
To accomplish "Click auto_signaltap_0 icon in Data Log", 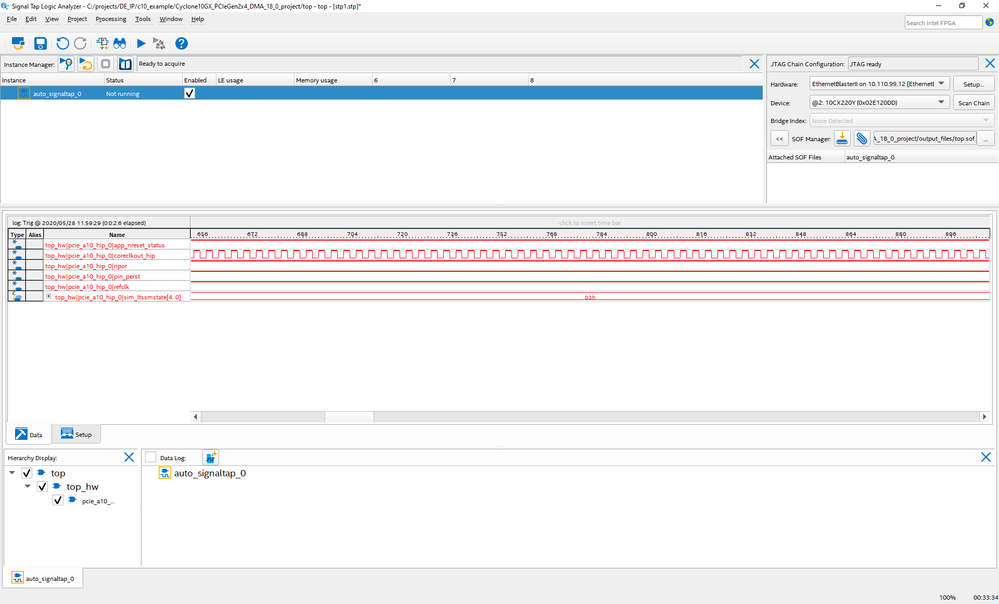I will [164, 473].
